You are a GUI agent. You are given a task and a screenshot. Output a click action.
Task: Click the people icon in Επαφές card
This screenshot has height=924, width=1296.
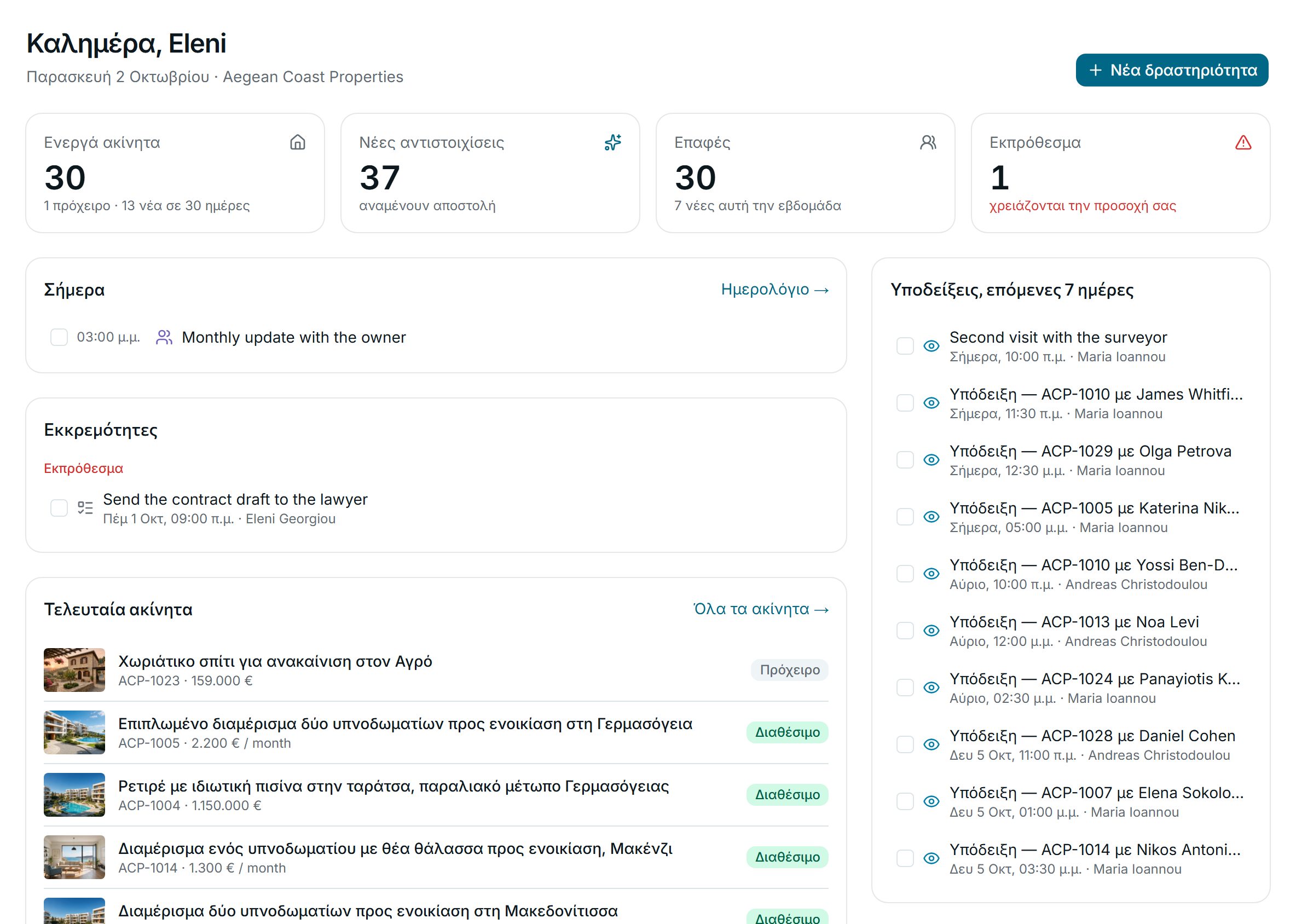coord(928,142)
